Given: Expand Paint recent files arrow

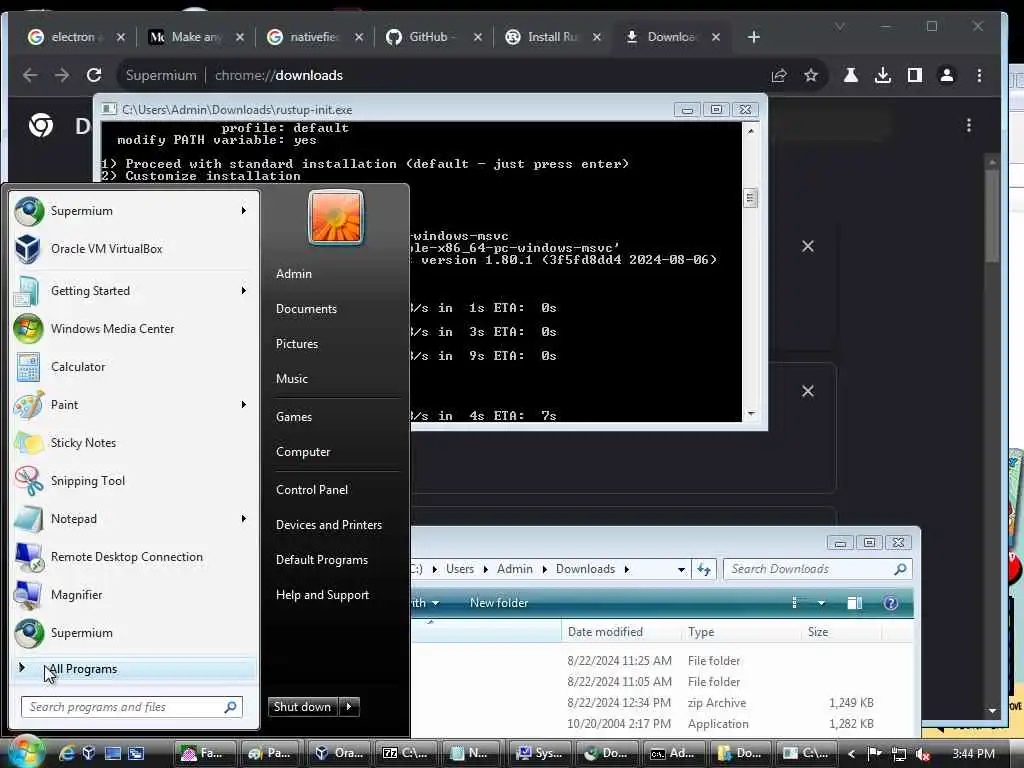Looking at the screenshot, I should (x=244, y=404).
